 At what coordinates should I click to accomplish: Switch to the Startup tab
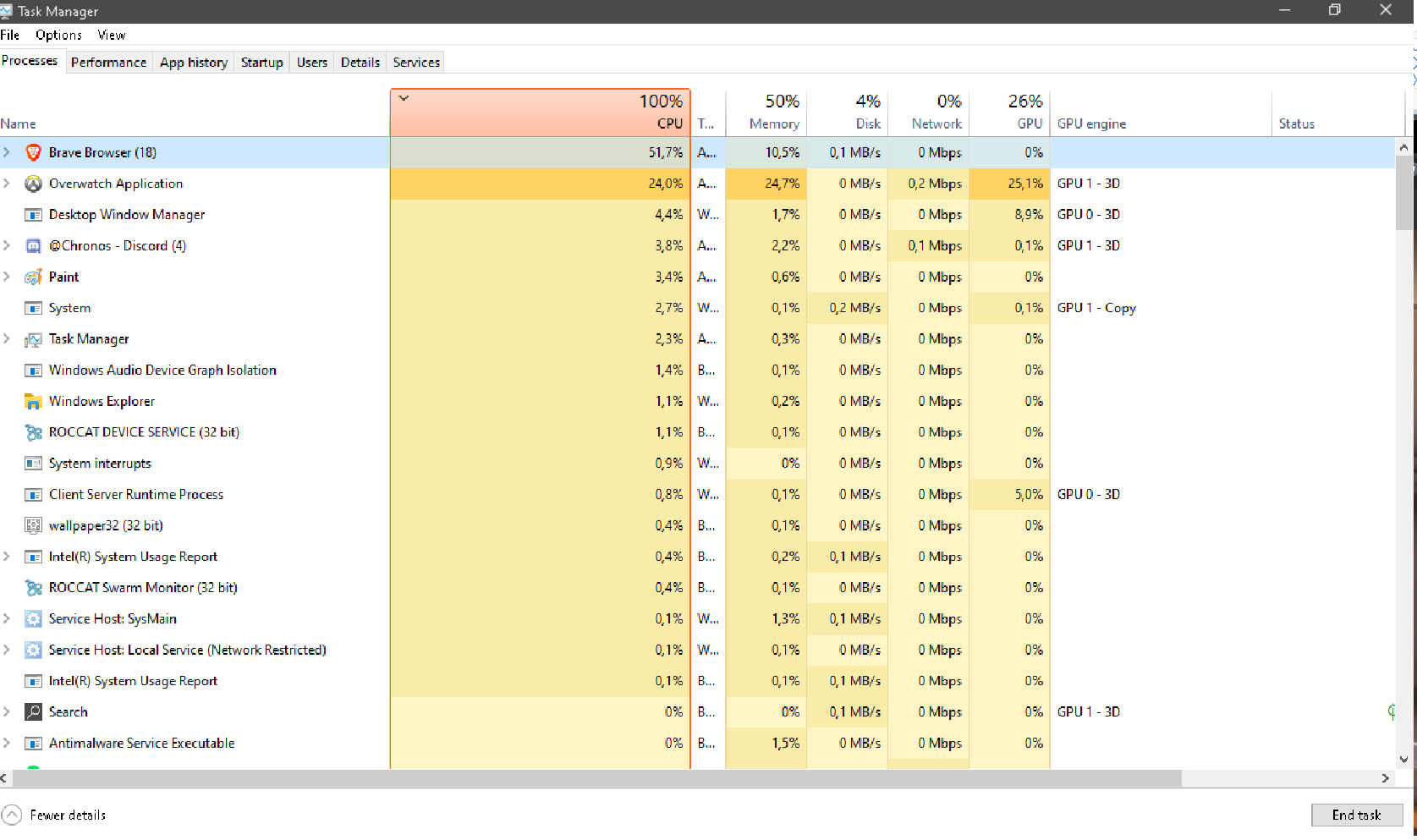click(x=261, y=63)
